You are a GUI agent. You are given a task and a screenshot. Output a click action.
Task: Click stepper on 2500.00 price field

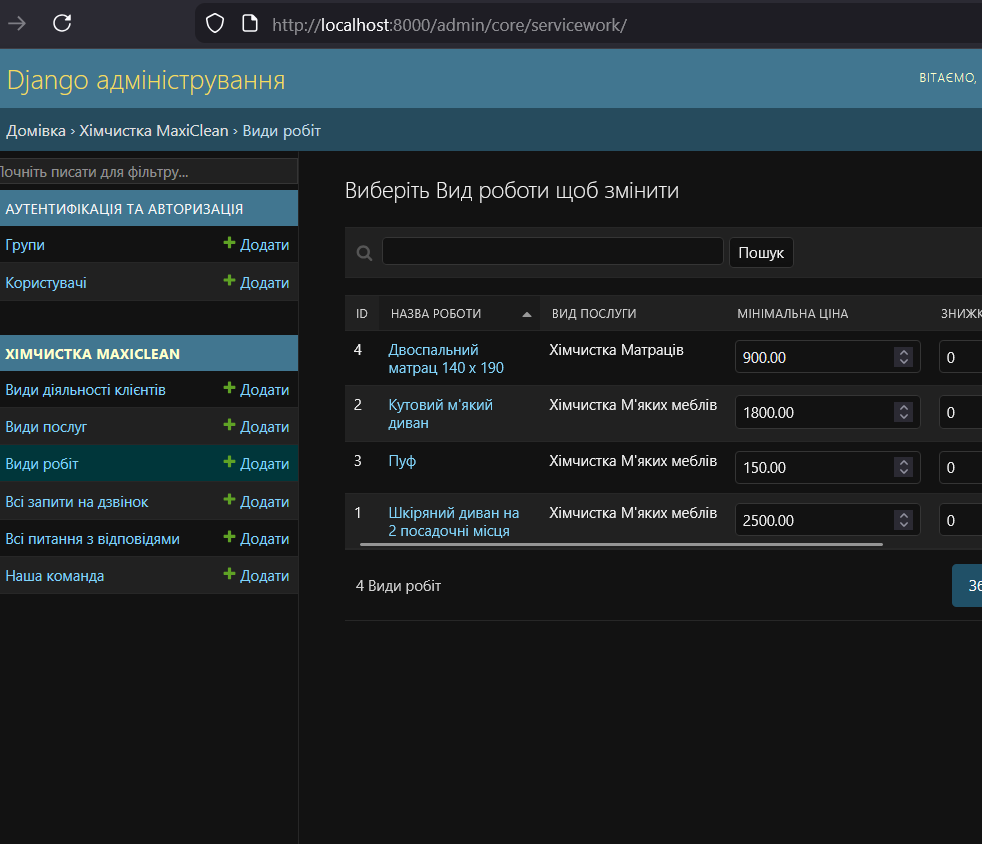click(x=904, y=520)
